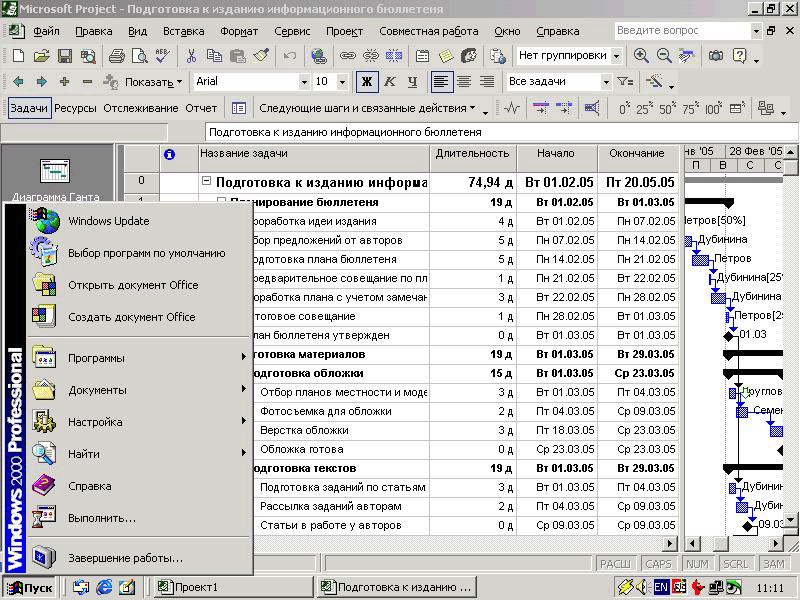Open the Формат menu
800x600 pixels.
[239, 31]
